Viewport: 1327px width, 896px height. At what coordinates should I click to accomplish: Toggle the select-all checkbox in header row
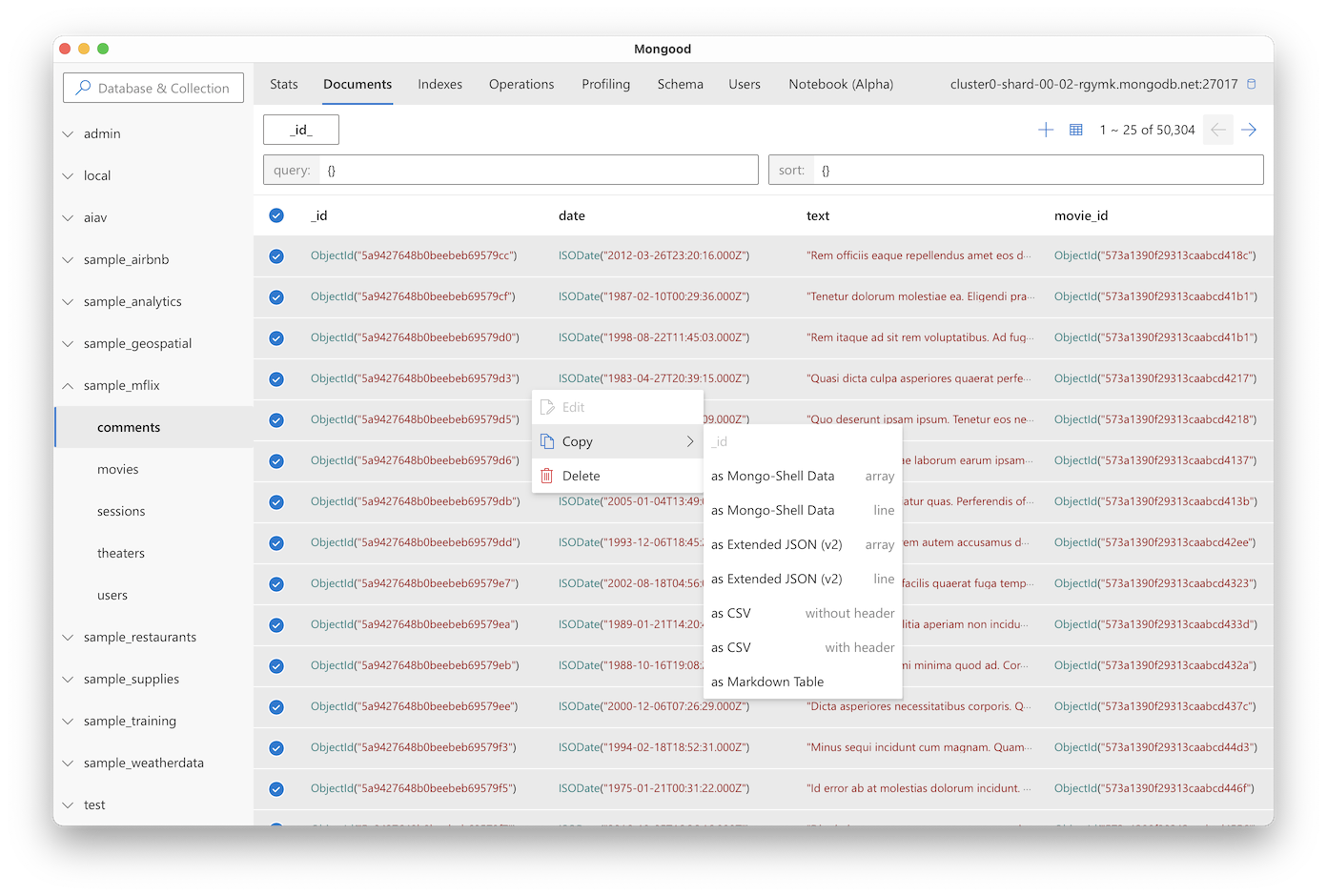click(x=276, y=215)
